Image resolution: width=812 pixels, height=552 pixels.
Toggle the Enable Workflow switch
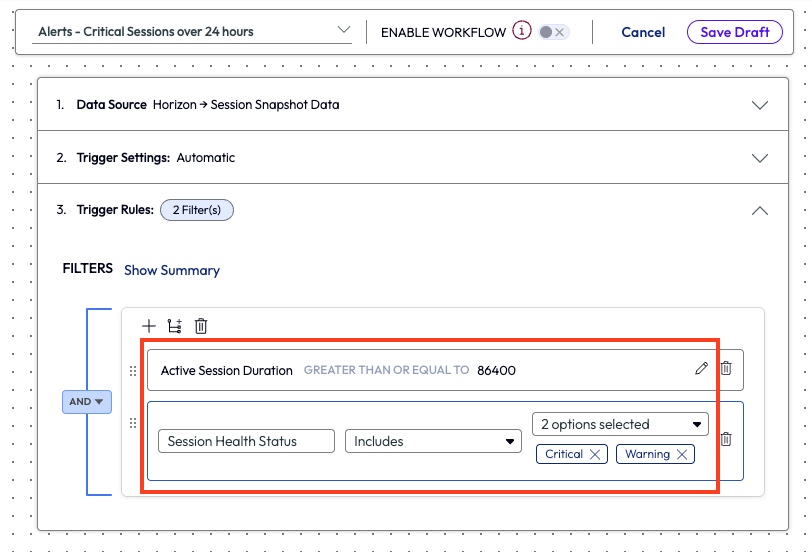pos(552,32)
